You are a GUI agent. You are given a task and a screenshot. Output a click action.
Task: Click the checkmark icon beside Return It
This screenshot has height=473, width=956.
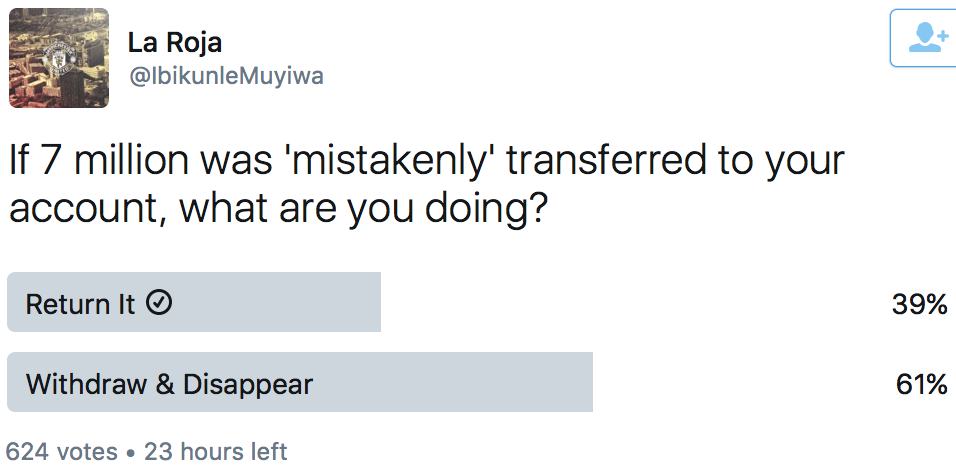pos(158,302)
